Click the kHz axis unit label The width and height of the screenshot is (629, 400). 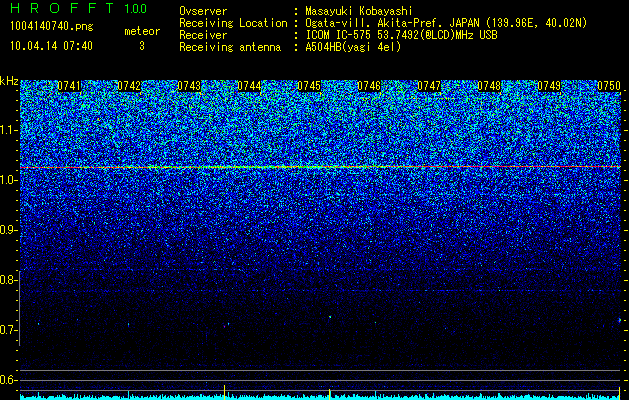click(9, 81)
